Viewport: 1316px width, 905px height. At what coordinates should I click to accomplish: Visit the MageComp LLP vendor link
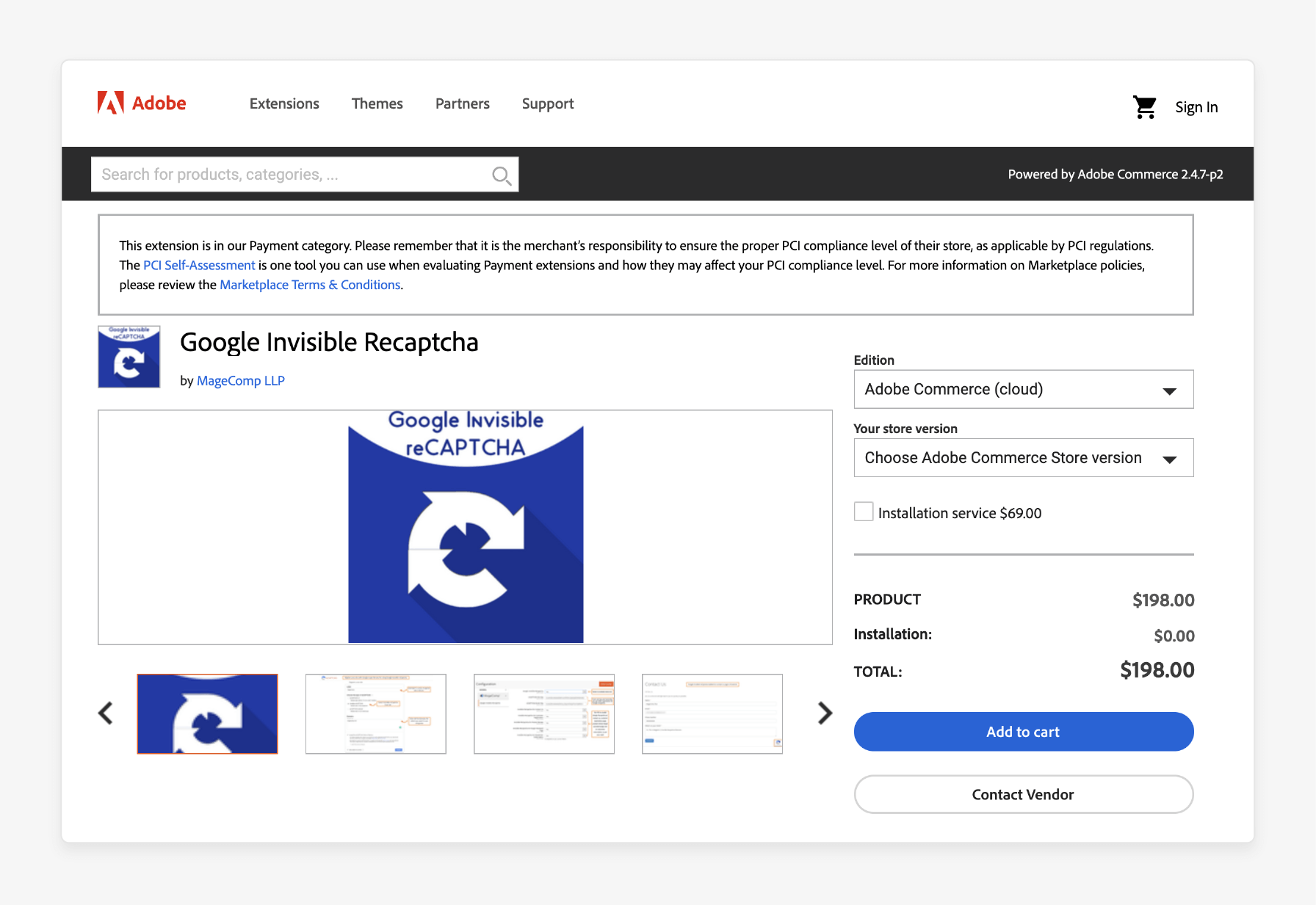241,381
